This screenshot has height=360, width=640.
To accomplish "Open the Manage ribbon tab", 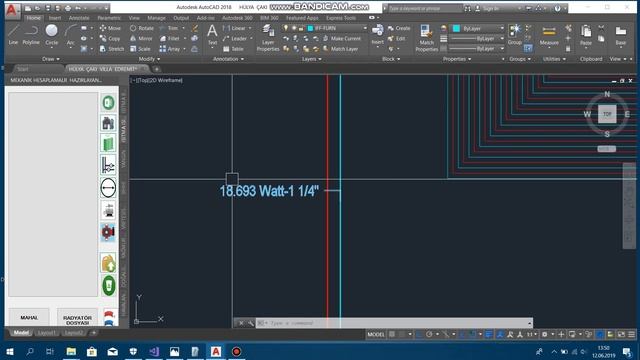I will click(156, 18).
